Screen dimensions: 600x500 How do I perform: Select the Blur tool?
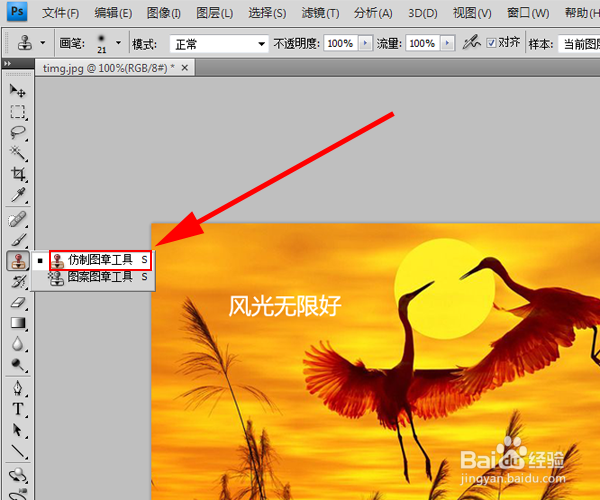pyautogui.click(x=17, y=344)
